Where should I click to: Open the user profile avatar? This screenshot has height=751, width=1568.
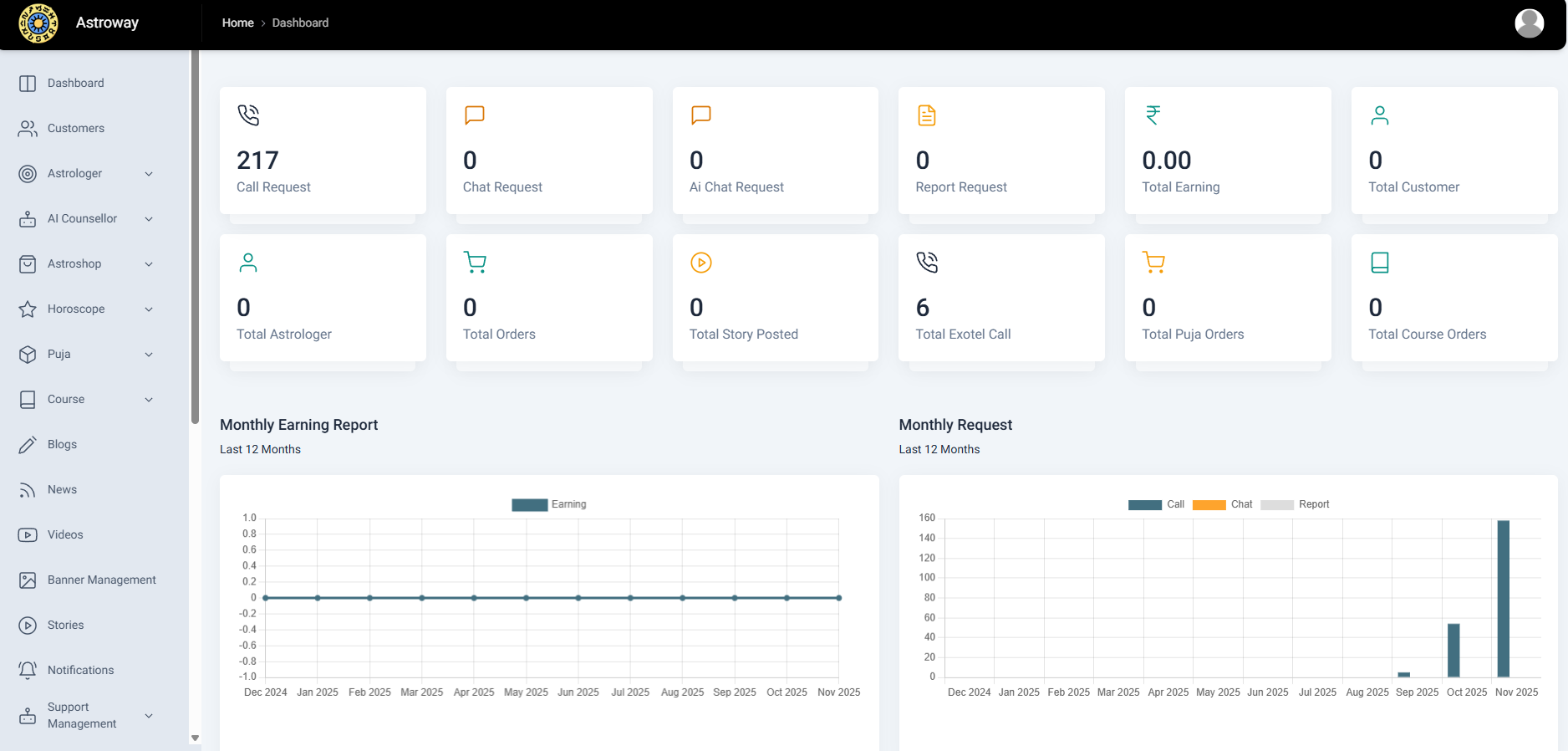(x=1529, y=23)
